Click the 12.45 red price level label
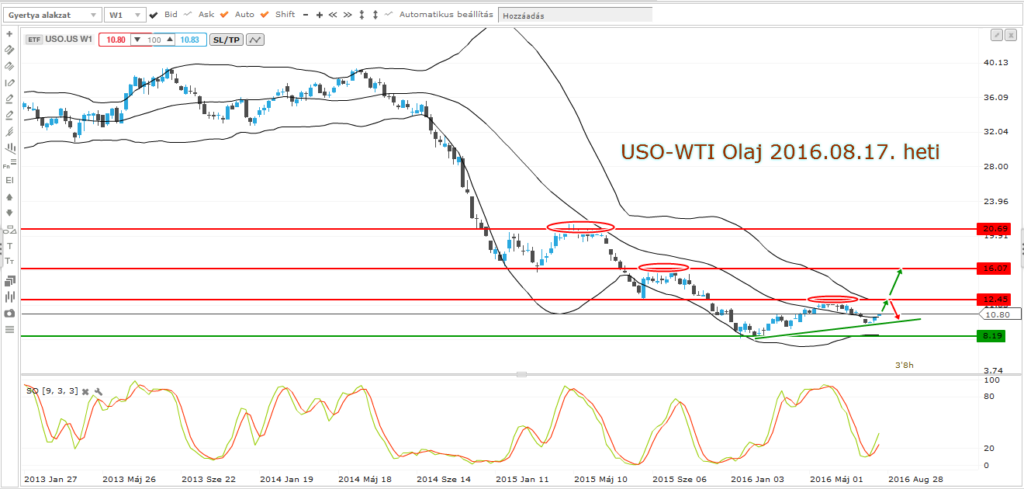This screenshot has width=1024, height=489. pos(993,299)
